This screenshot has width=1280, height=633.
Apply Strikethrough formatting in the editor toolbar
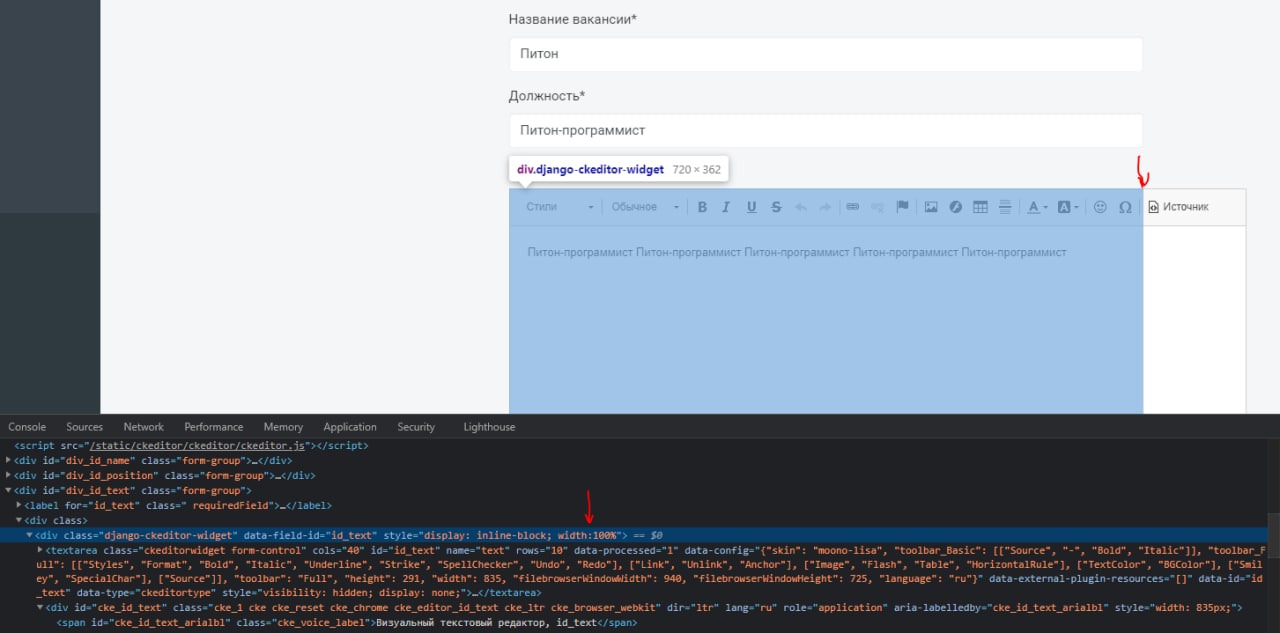(777, 207)
